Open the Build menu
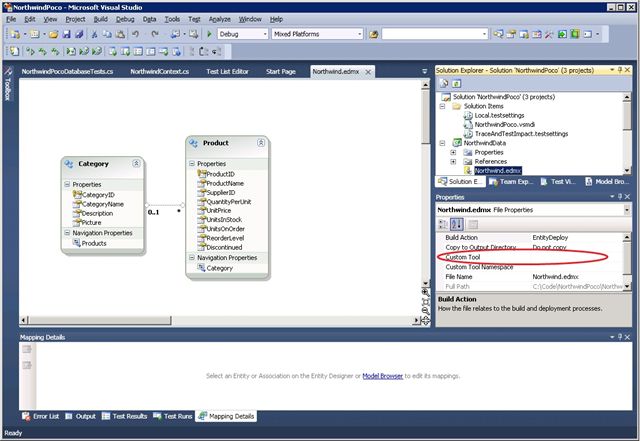The image size is (640, 441). coord(100,19)
